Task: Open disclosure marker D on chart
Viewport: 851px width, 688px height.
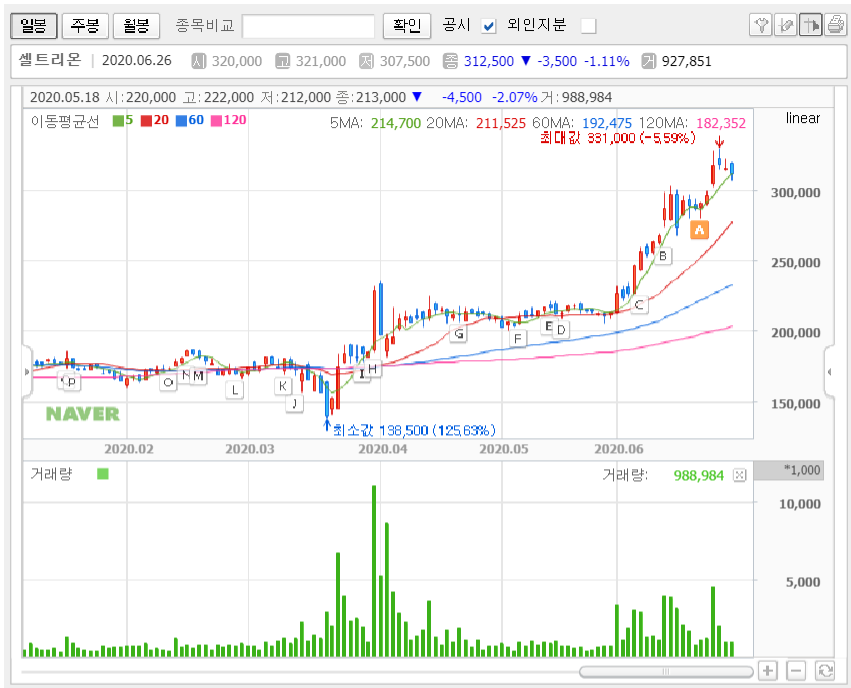Action: 561,329
